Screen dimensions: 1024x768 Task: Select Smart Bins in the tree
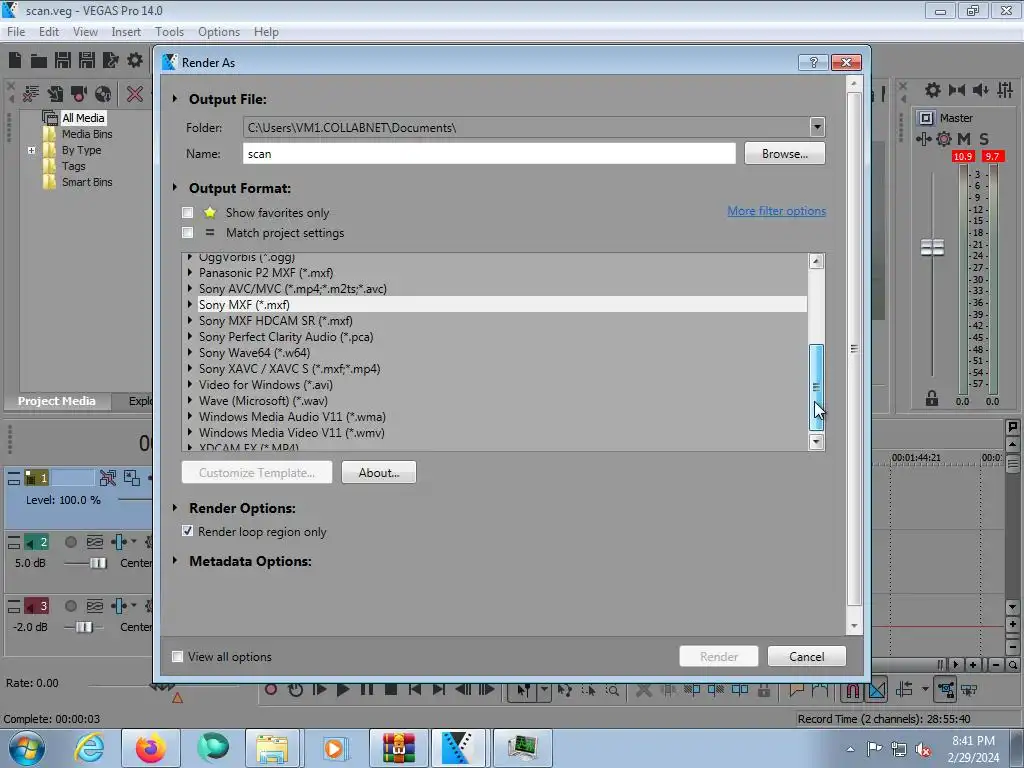(87, 182)
